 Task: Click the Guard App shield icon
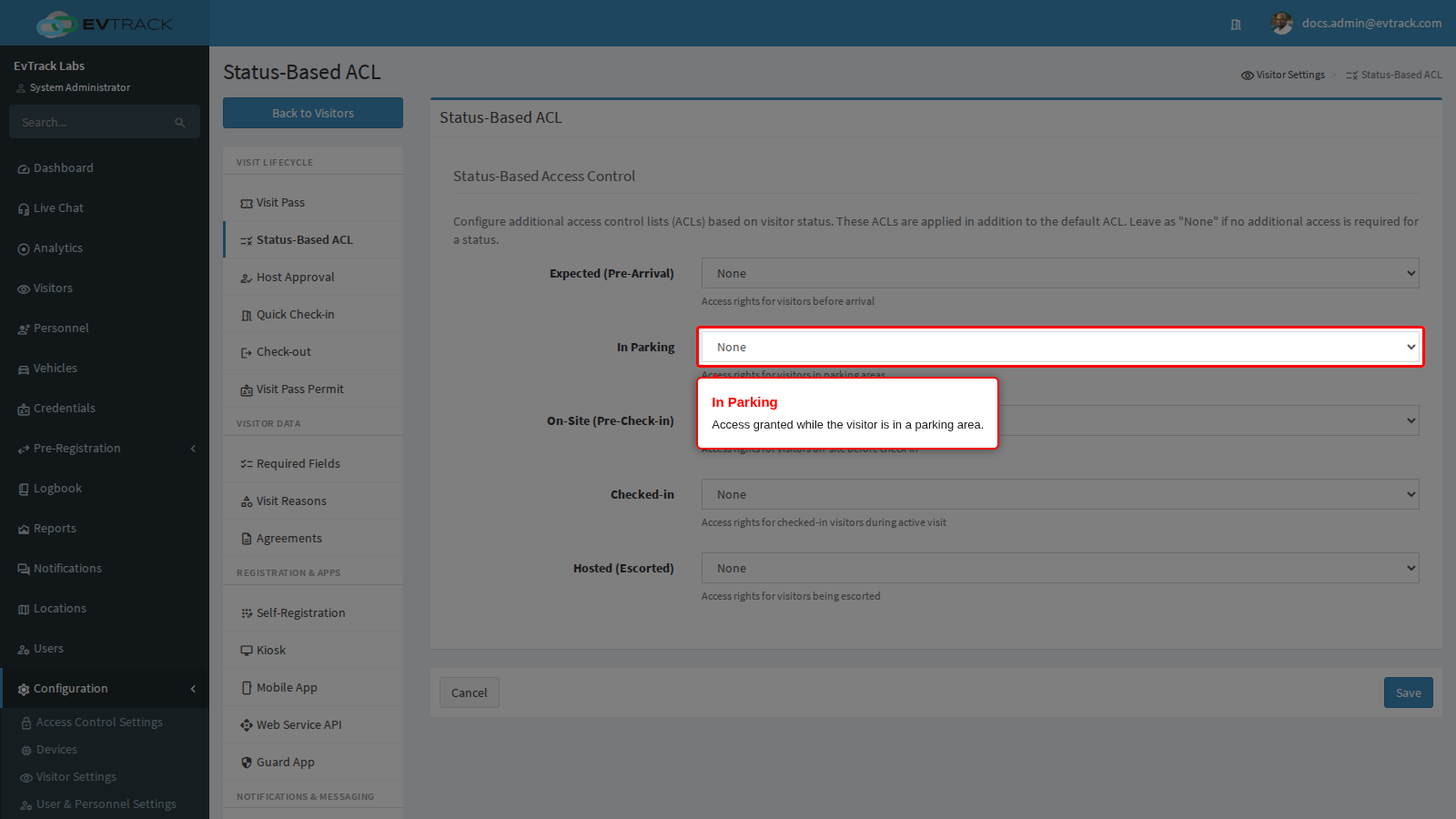coord(247,763)
